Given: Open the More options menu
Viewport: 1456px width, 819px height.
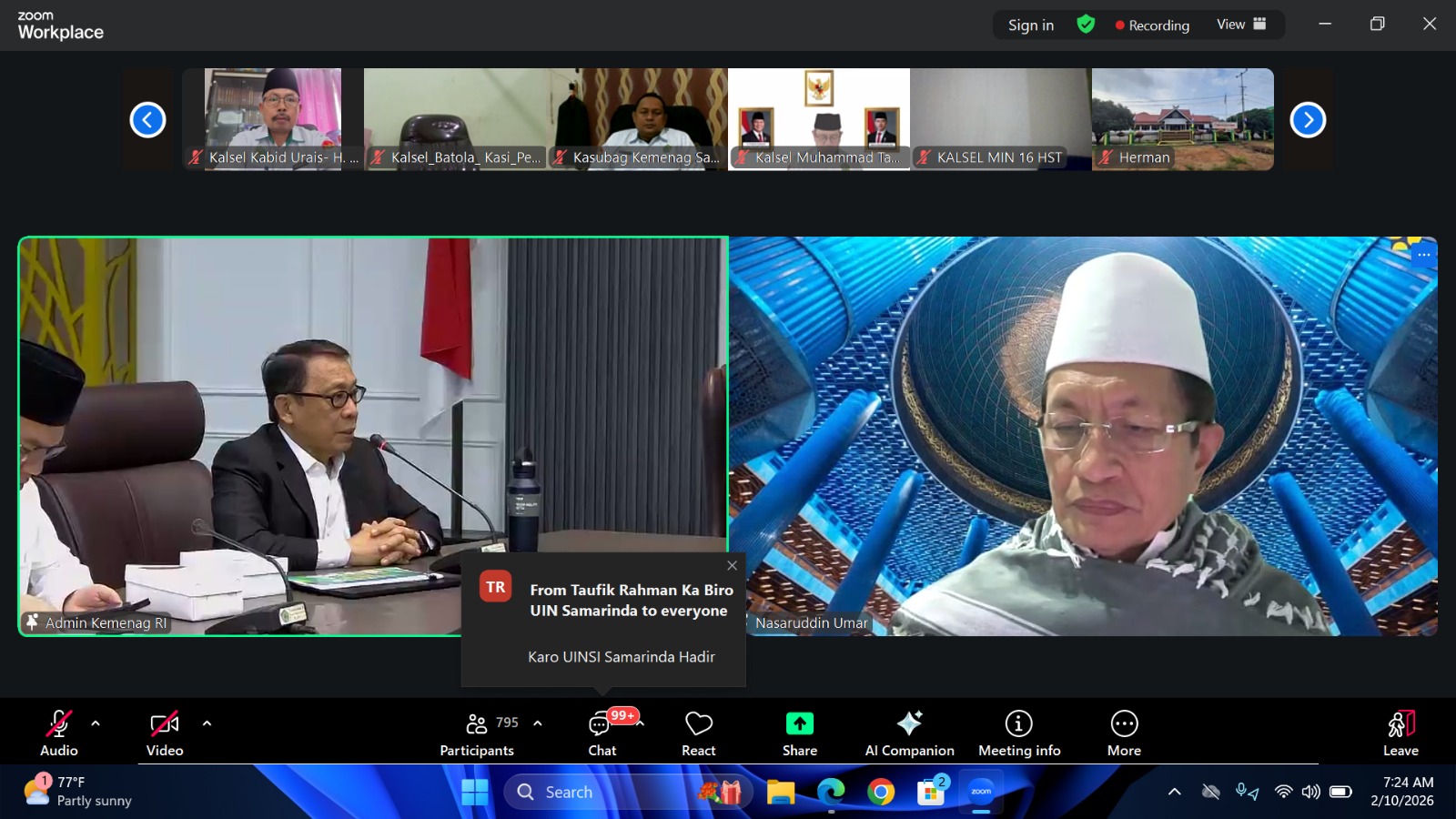Looking at the screenshot, I should (x=1124, y=733).
